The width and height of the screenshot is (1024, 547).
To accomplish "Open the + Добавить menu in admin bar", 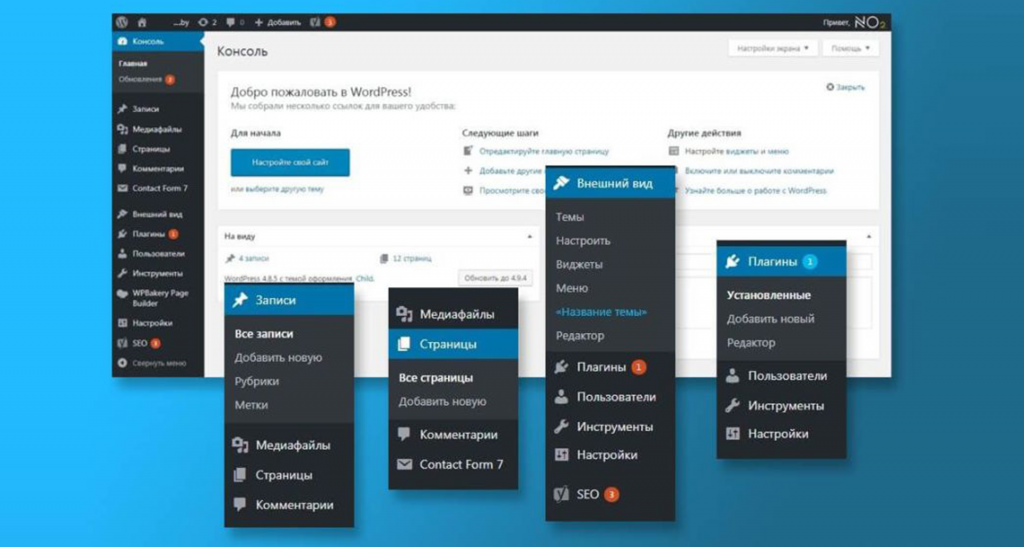I will pos(278,22).
